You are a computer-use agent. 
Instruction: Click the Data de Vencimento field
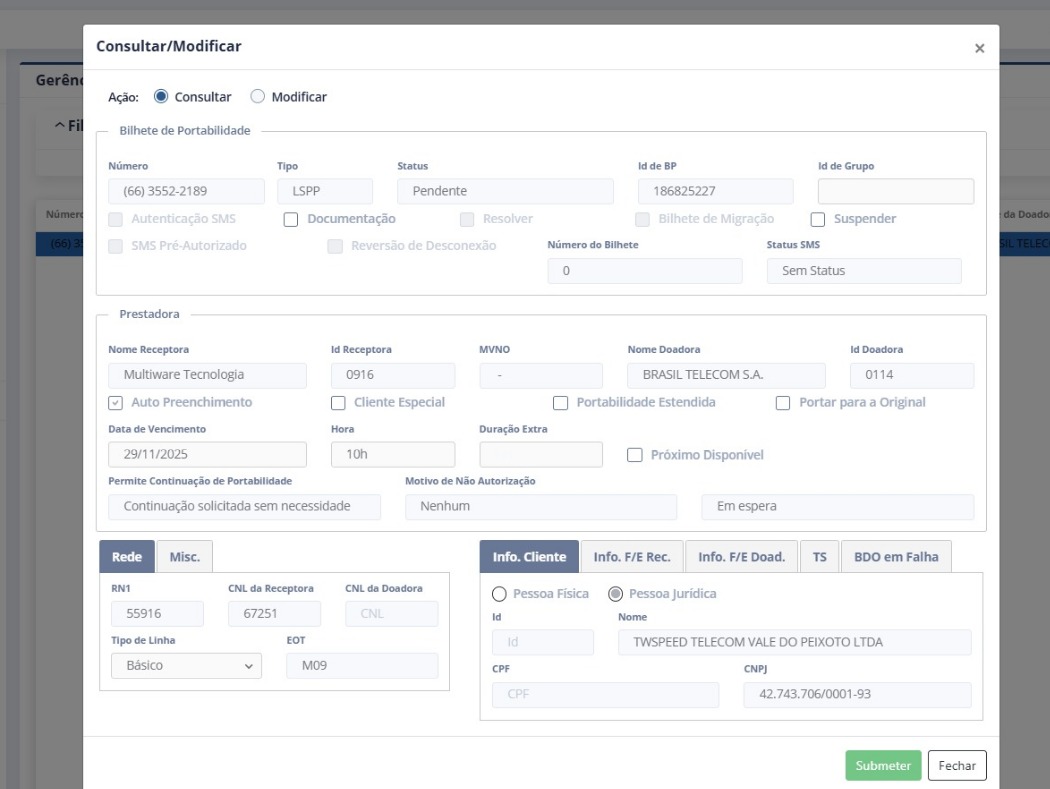(x=207, y=455)
